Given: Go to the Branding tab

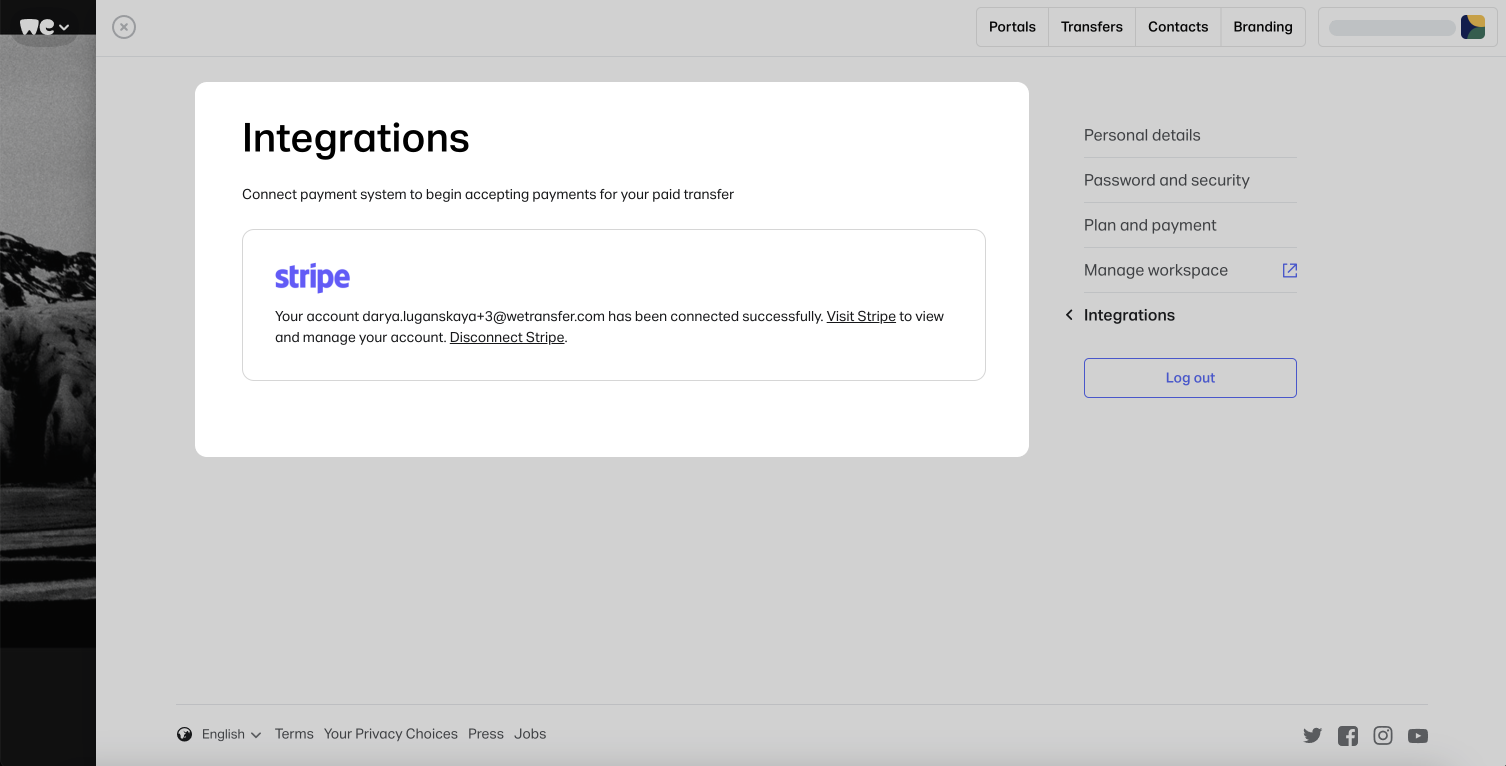Looking at the screenshot, I should point(1262,26).
